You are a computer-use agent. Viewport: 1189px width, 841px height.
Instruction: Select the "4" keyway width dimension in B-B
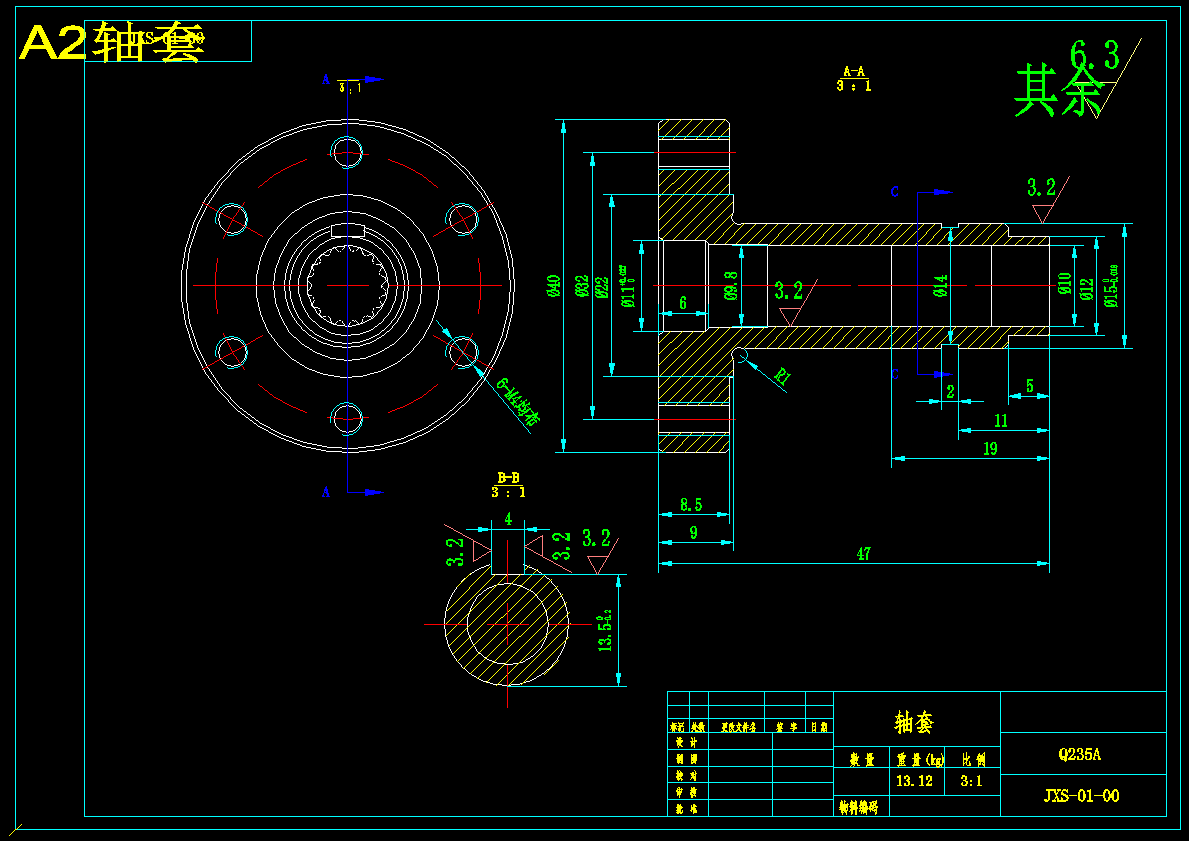(x=508, y=519)
